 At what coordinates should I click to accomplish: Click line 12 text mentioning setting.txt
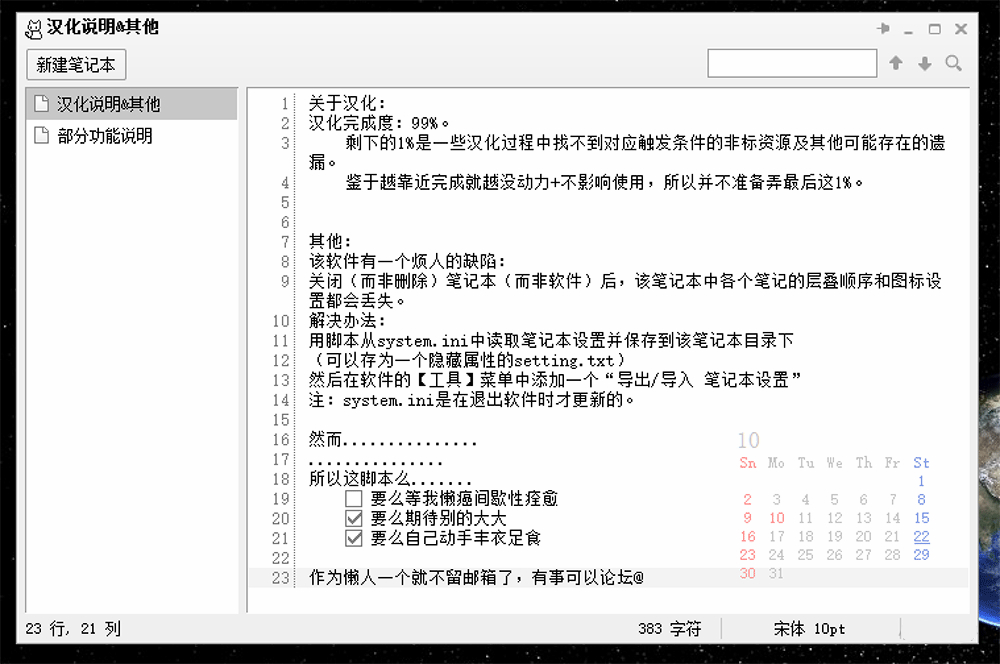[467, 360]
